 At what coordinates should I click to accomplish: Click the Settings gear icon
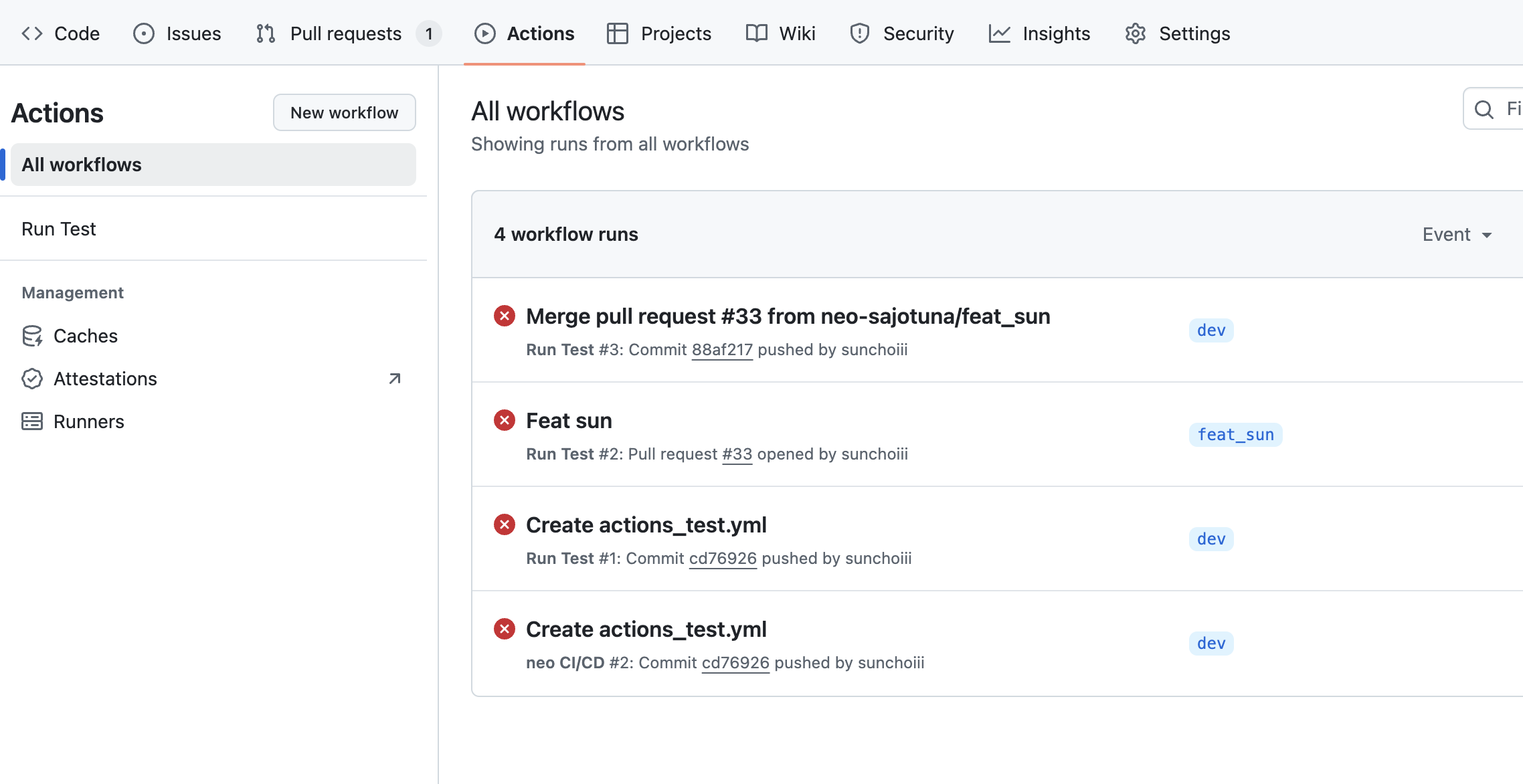click(x=1135, y=33)
